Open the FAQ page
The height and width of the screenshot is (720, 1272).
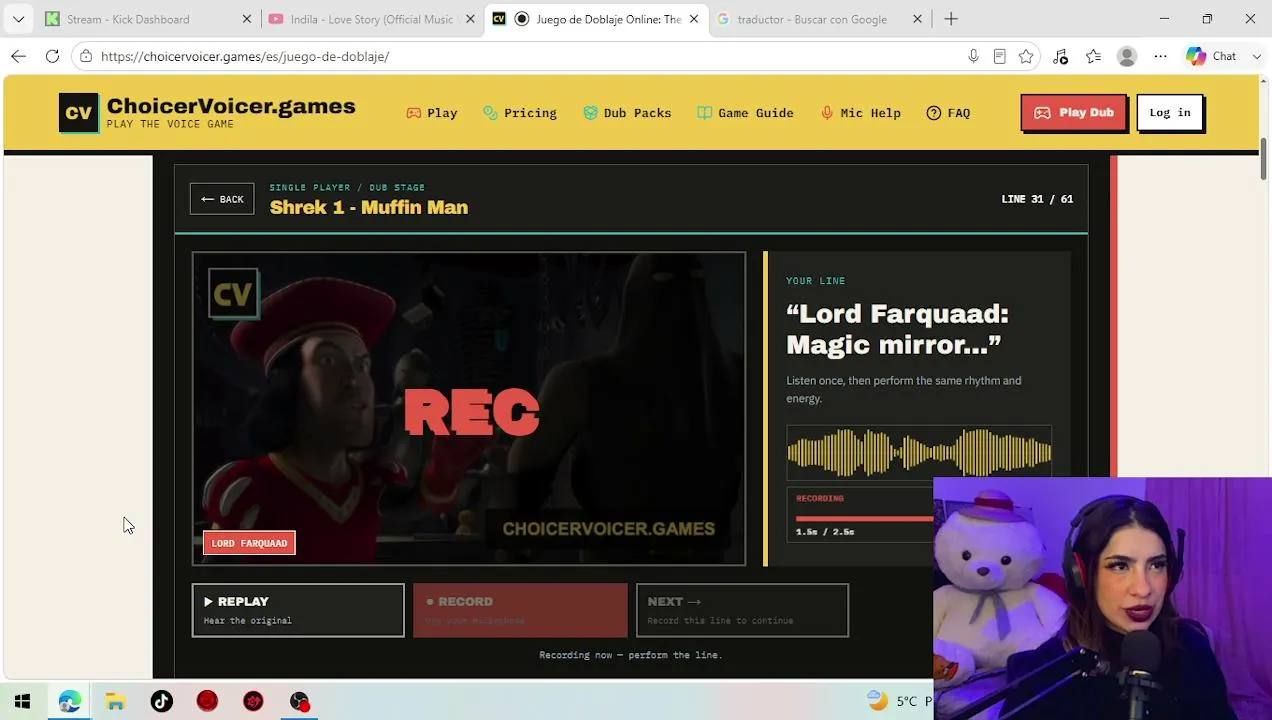(948, 113)
